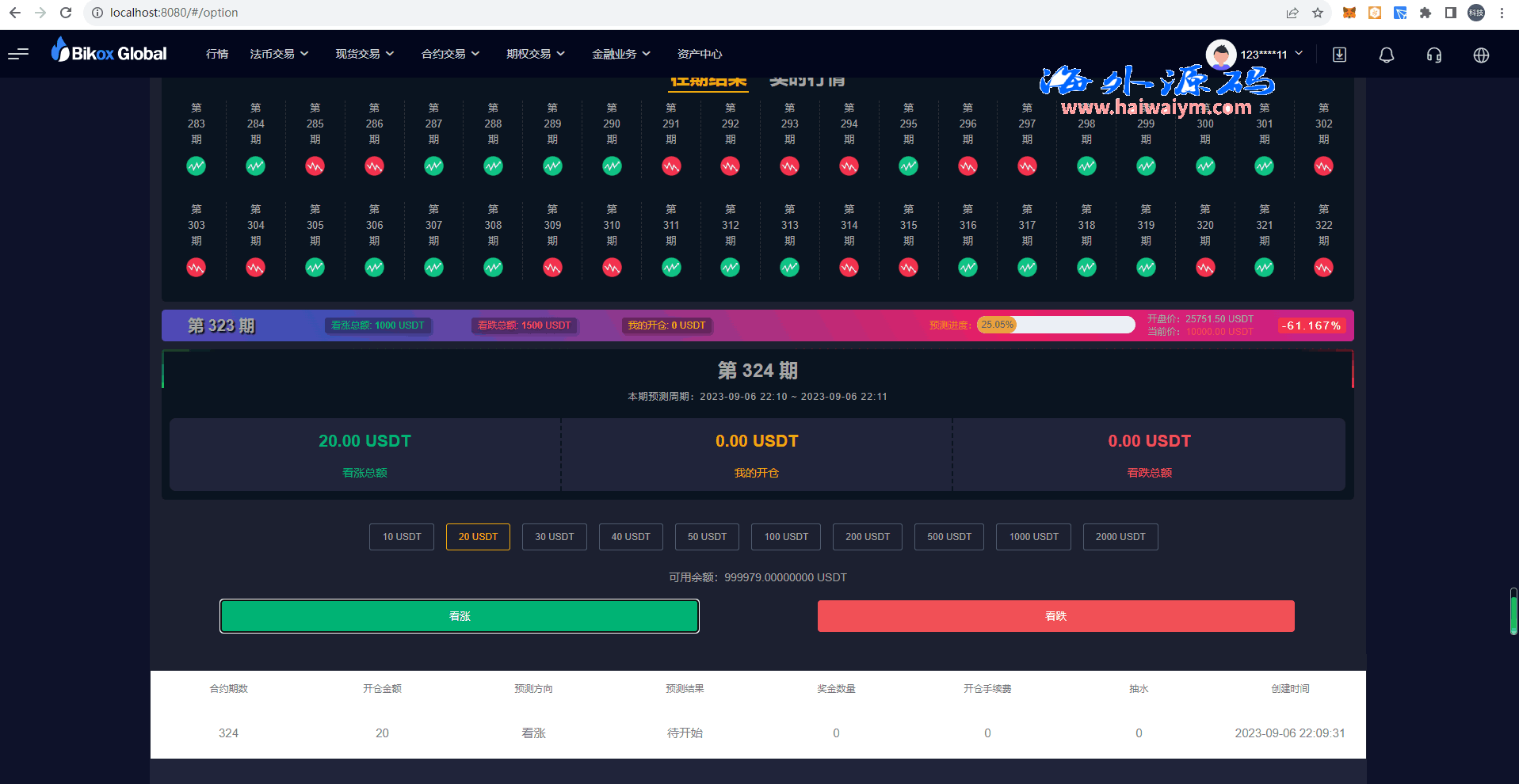Open the language globe icon
This screenshot has width=1519, height=784.
1480,55
